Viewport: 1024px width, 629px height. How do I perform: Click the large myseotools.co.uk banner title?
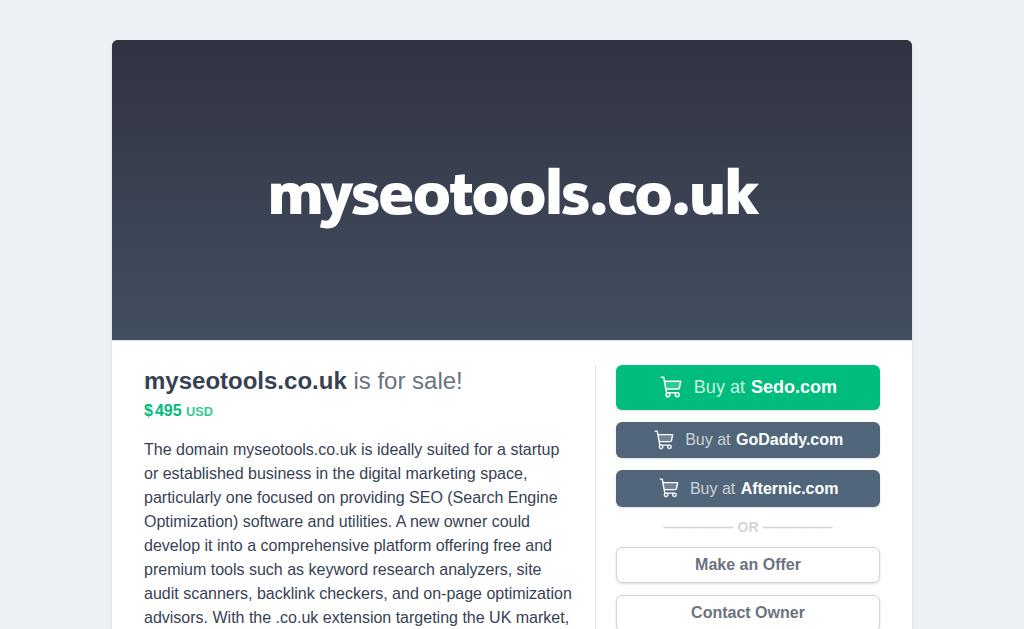click(513, 195)
